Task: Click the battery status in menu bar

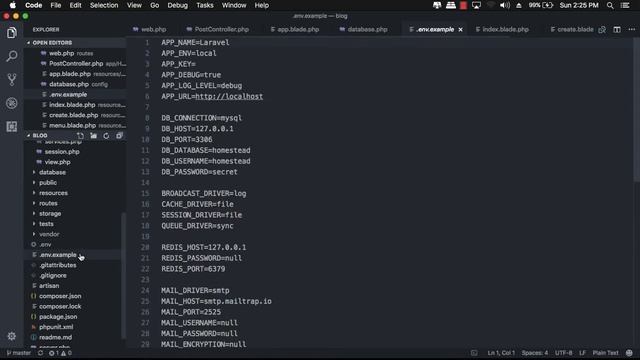Action: tap(541, 5)
